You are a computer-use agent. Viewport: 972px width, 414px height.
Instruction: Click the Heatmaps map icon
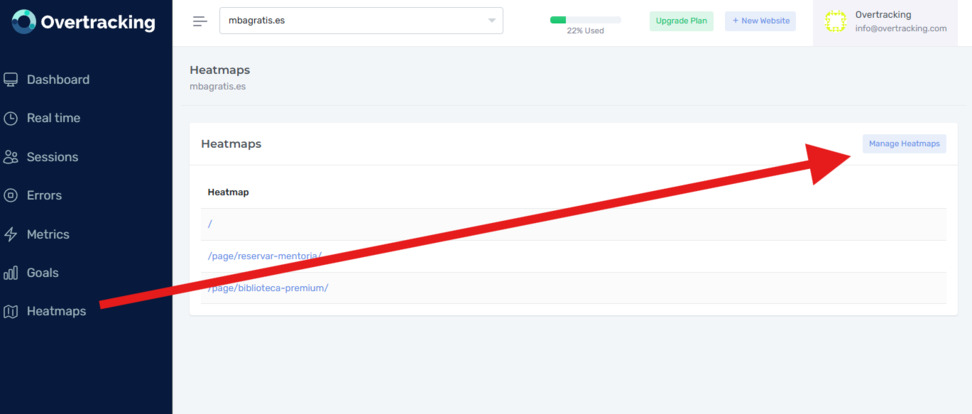pos(11,312)
